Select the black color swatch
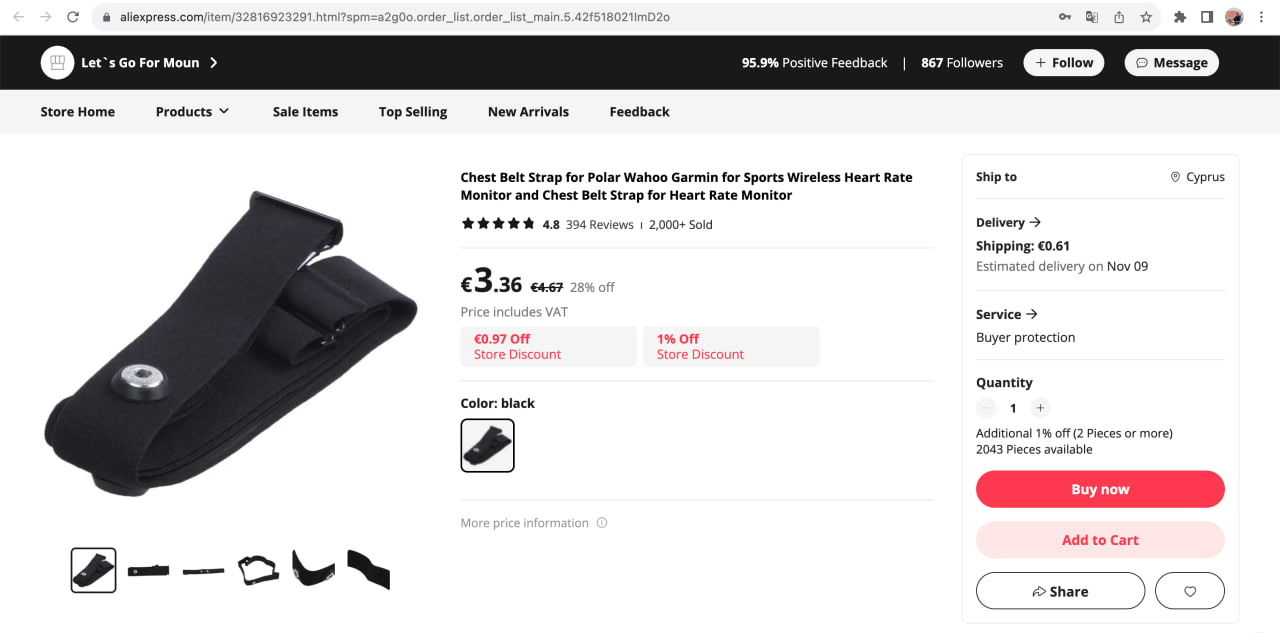Image resolution: width=1280 pixels, height=633 pixels. tap(487, 445)
